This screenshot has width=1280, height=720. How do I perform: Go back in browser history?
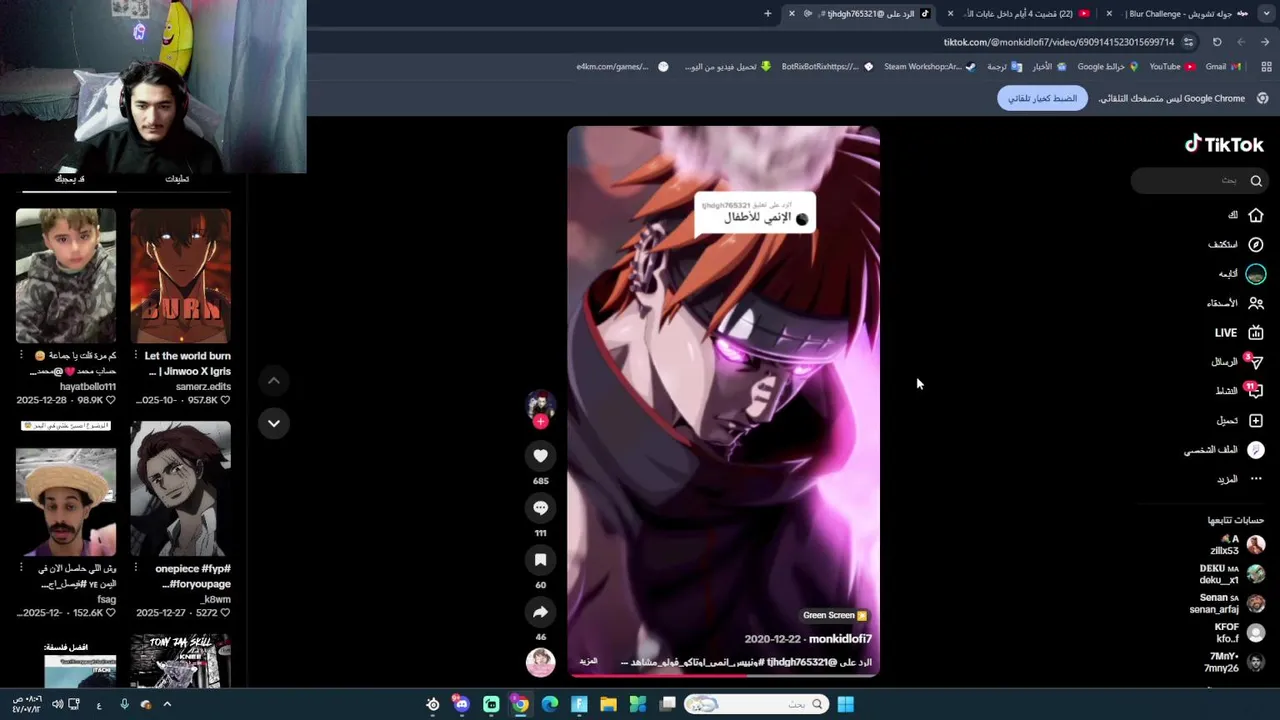(1265, 42)
